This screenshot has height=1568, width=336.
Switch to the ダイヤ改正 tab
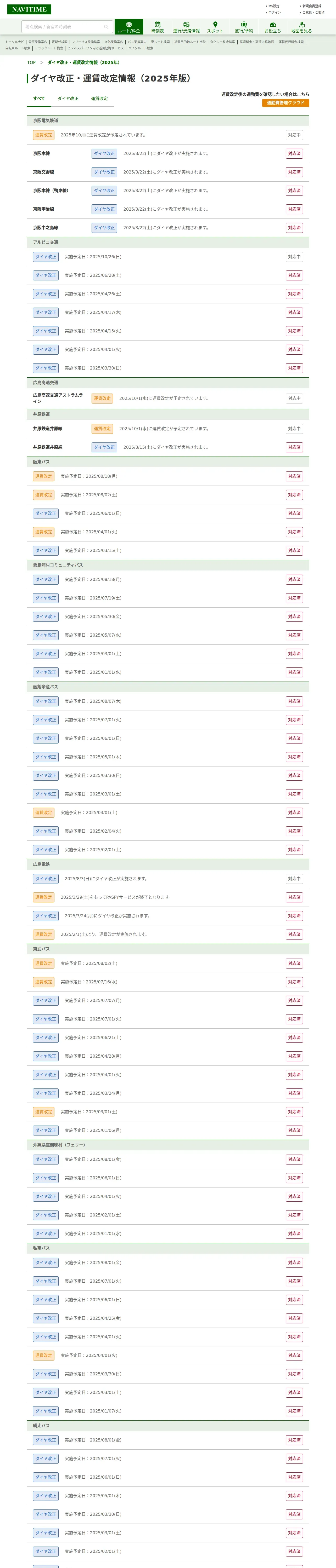[68, 99]
